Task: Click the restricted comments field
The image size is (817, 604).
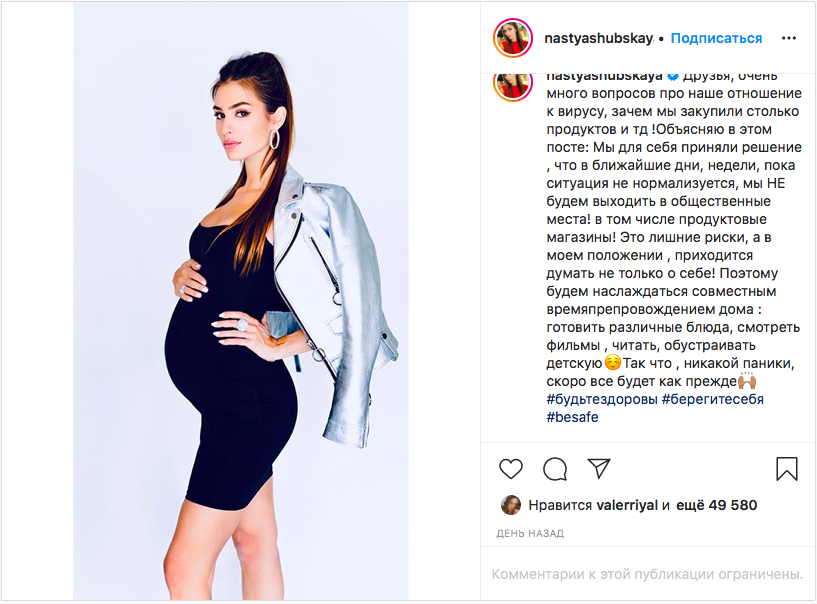Action: 647,574
